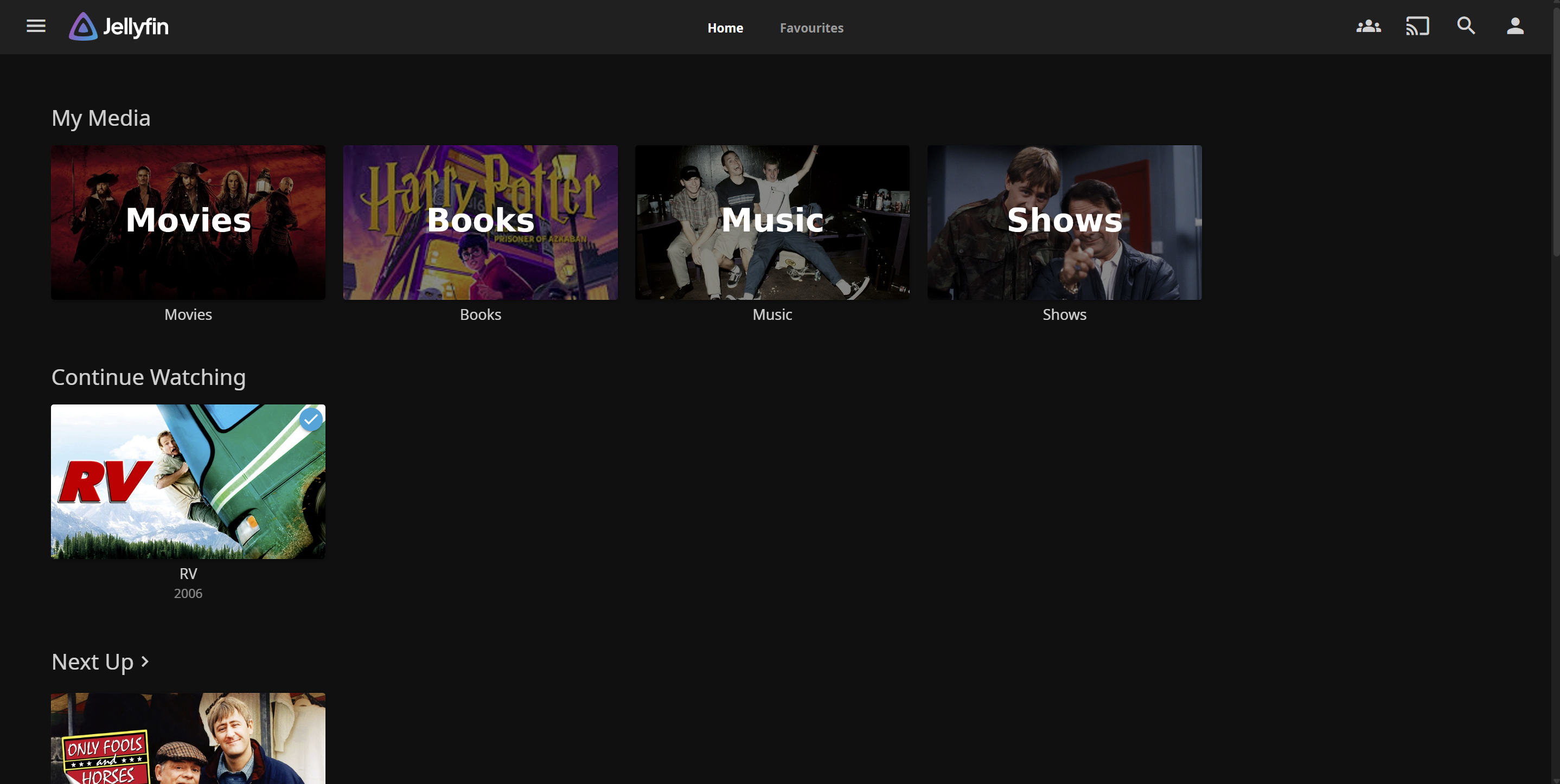
Task: Click the Jellyfin logo
Action: point(119,27)
